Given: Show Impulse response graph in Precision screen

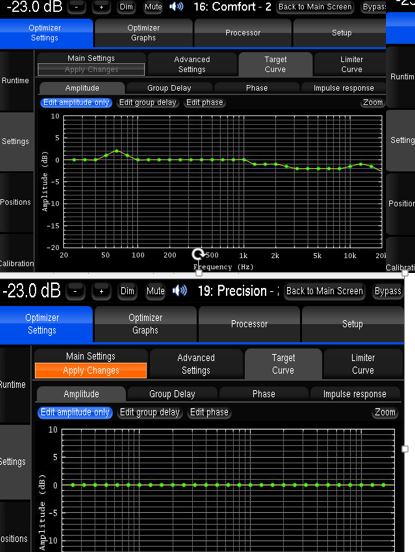Looking at the screenshot, I should tap(354, 394).
